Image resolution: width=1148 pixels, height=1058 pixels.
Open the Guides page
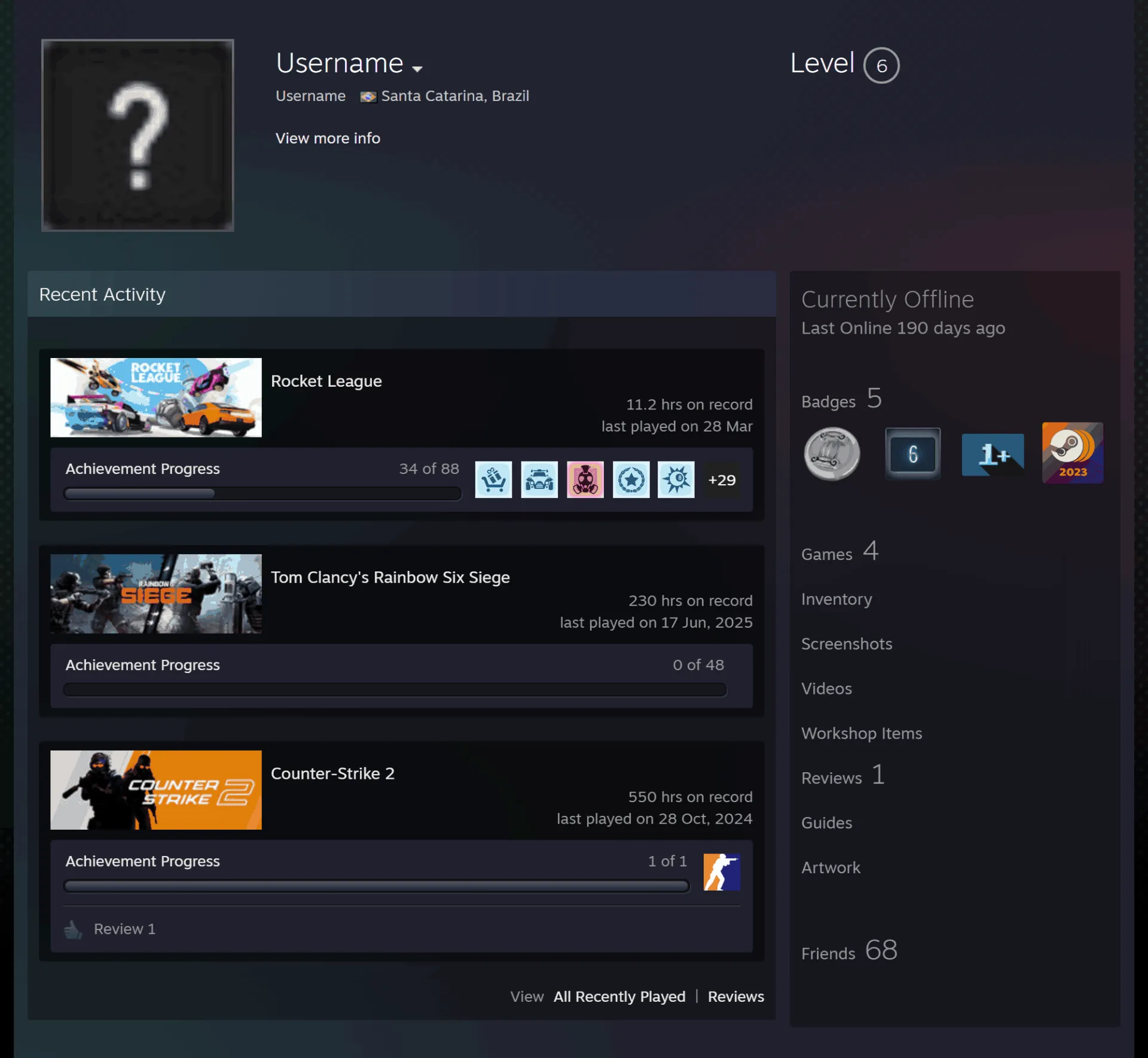coord(826,823)
